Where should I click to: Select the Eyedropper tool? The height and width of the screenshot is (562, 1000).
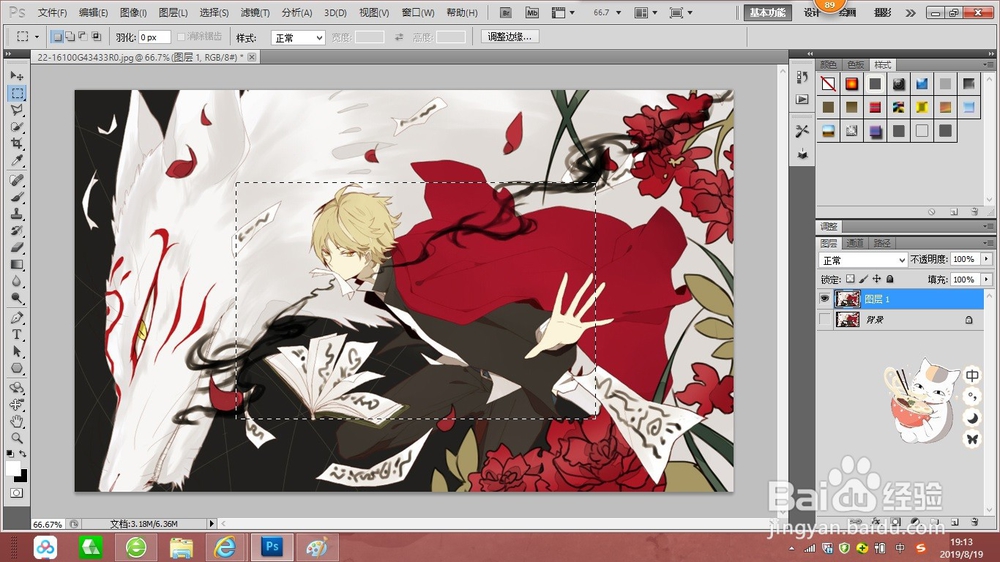click(x=17, y=160)
